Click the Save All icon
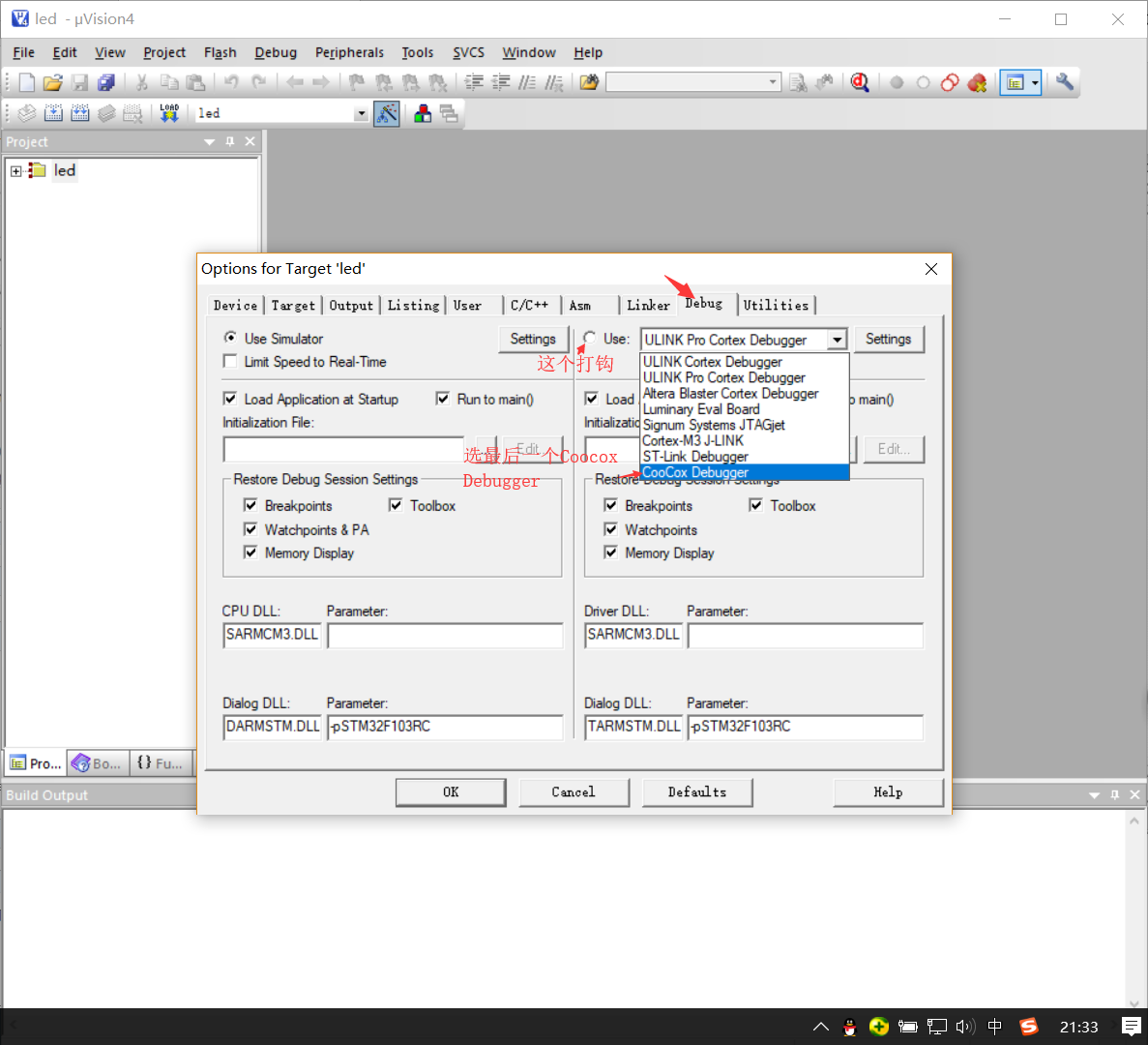1148x1045 pixels. pyautogui.click(x=106, y=83)
